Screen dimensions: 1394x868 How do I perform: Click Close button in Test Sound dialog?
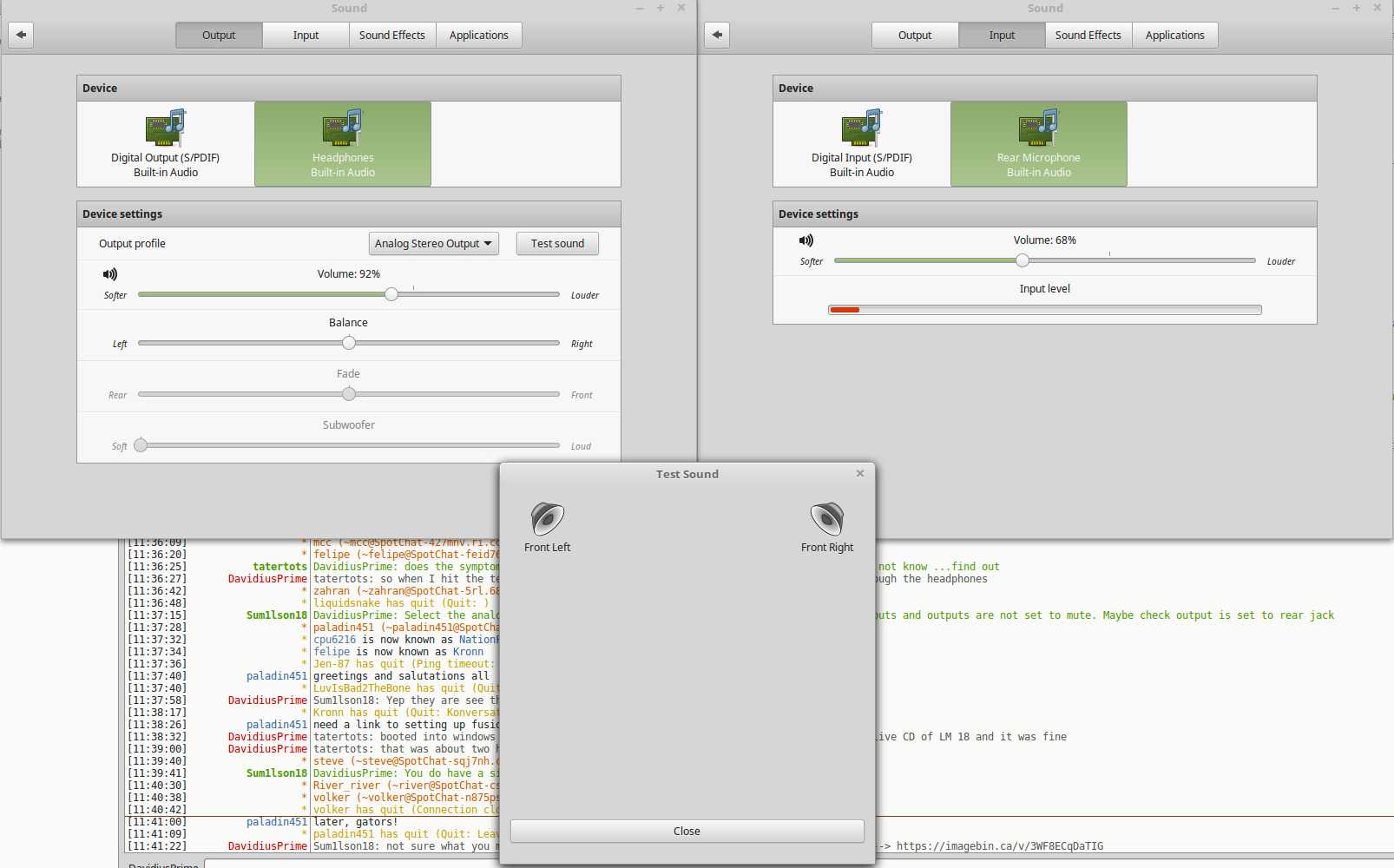[x=687, y=831]
